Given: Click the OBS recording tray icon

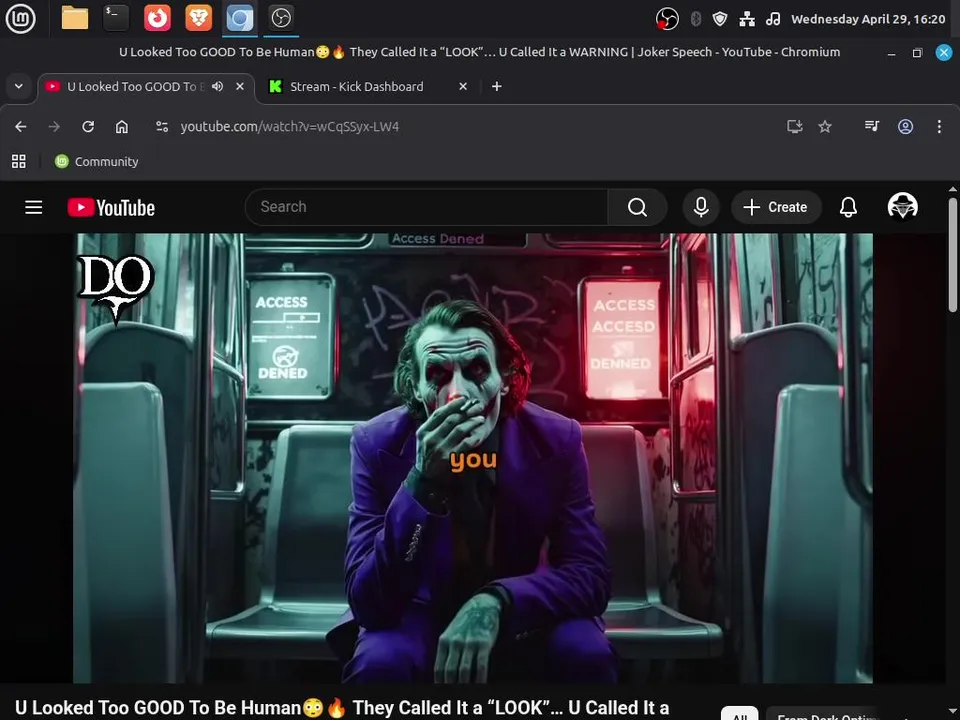Looking at the screenshot, I should (x=667, y=19).
